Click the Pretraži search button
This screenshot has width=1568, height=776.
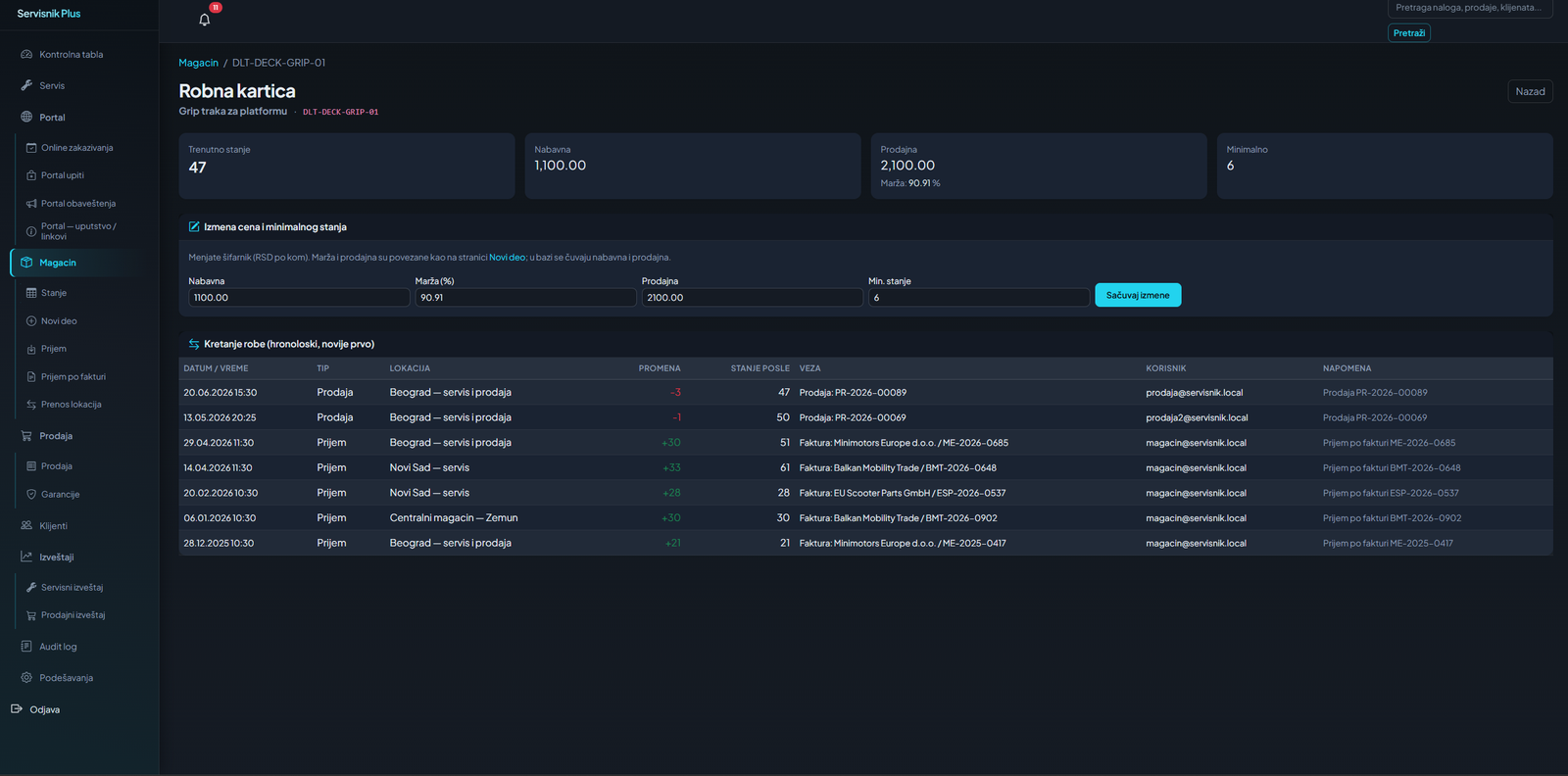[1409, 33]
